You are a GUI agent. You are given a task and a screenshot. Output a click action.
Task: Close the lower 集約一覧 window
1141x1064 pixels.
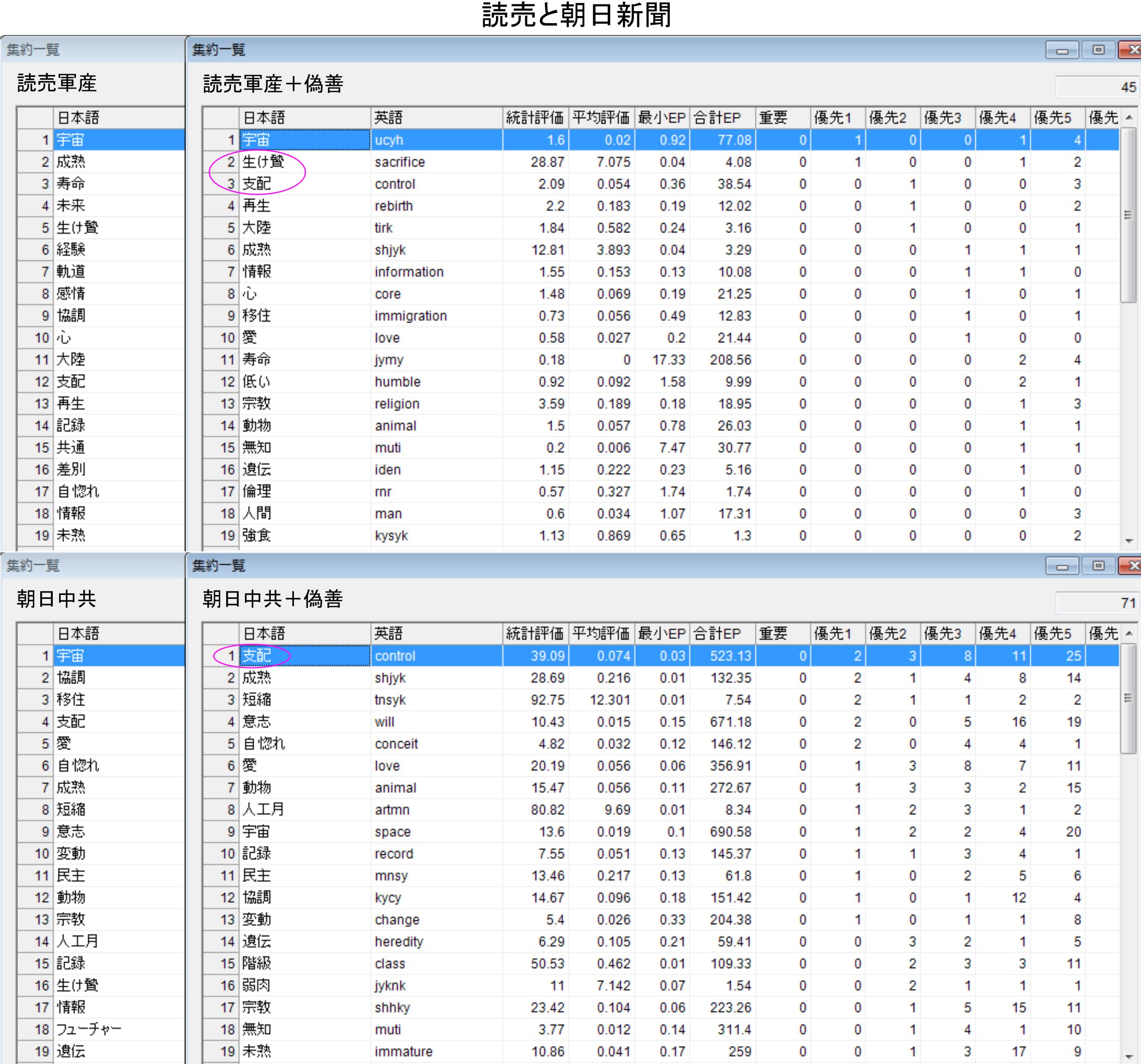point(1132,566)
